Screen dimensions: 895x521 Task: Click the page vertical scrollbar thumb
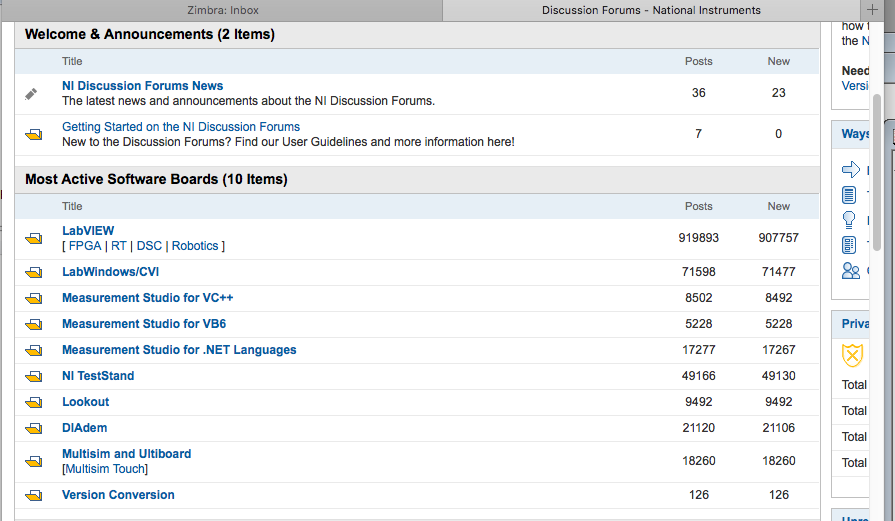877,172
